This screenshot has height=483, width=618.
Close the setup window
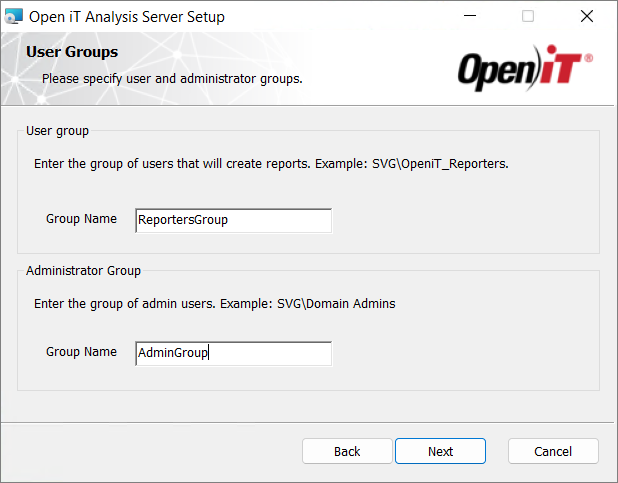(587, 16)
